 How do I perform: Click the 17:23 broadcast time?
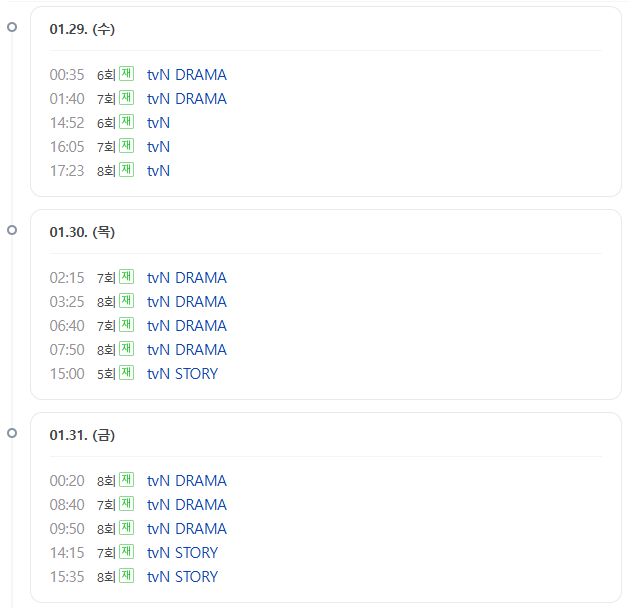pos(67,171)
